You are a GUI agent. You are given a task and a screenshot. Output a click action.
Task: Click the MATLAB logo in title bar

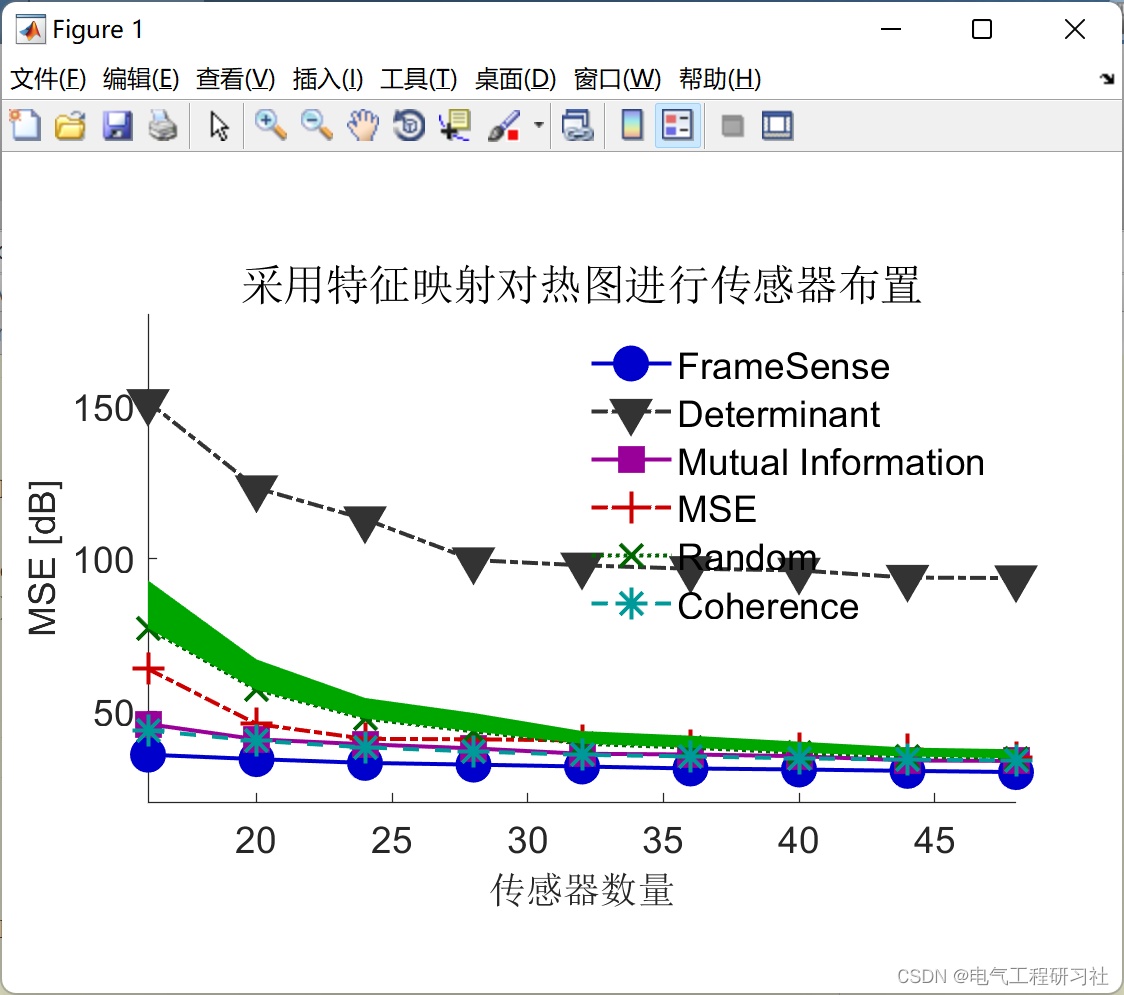pos(30,29)
